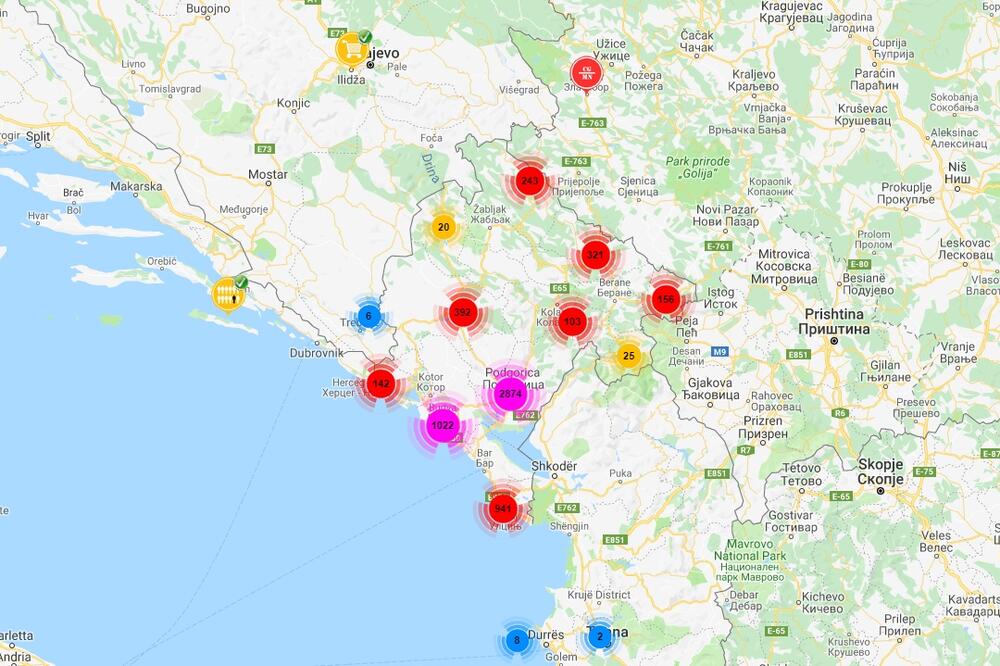Click the yellow cluster marker labeled 20

[x=444, y=227]
